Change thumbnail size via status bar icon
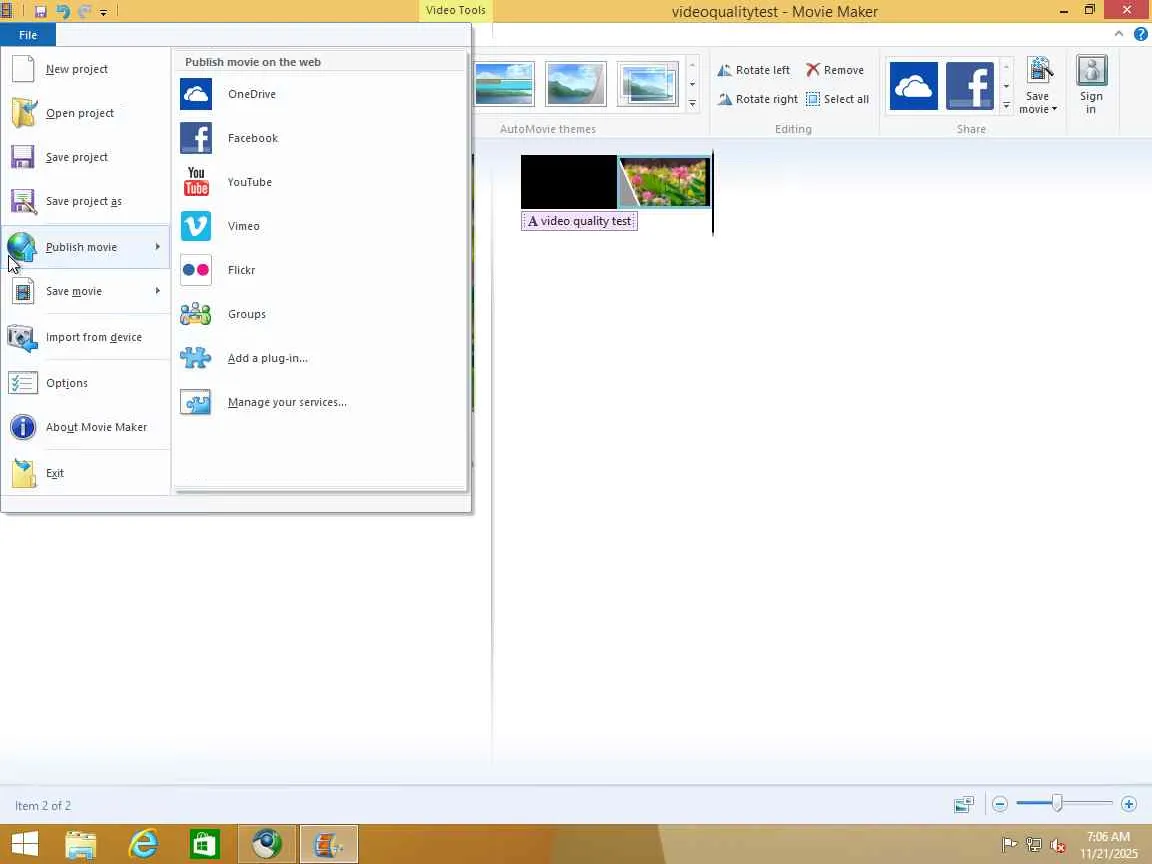1152x864 pixels. (964, 804)
